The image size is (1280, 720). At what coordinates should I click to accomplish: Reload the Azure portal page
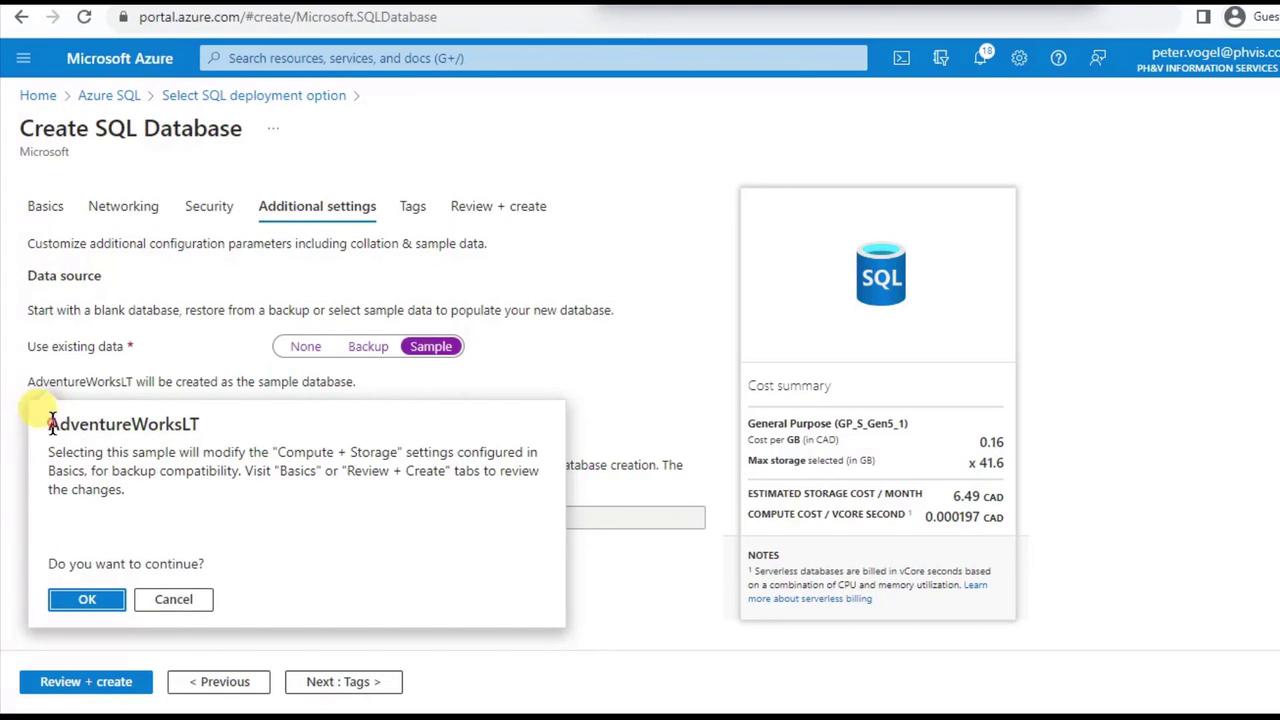click(84, 17)
